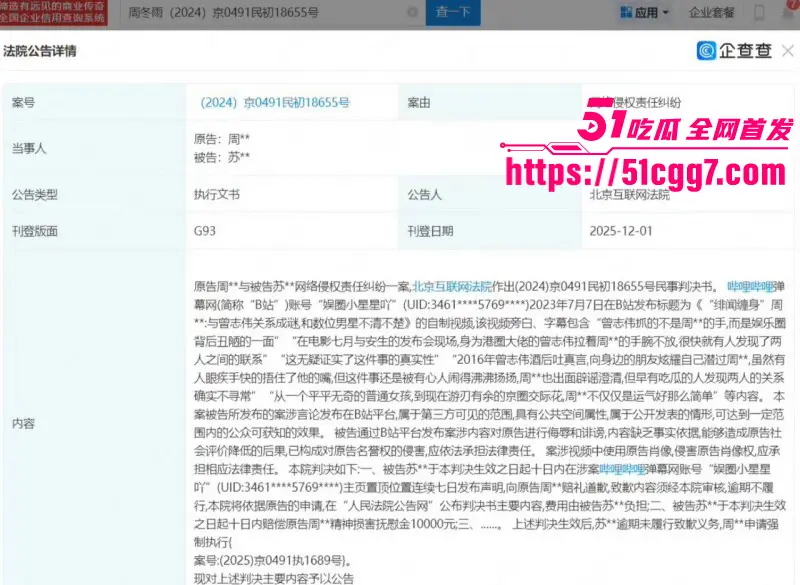Select the 原告：周** text
800x585 pixels.
click(x=222, y=139)
